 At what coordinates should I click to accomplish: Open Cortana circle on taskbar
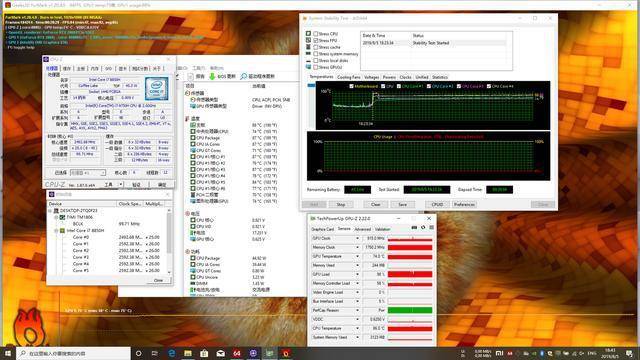138,353
